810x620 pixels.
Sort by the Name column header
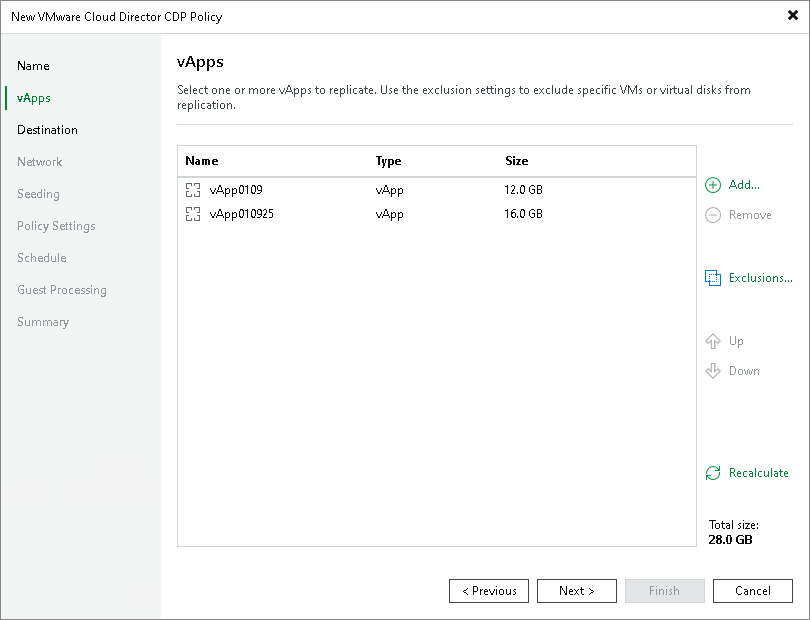click(x=201, y=161)
